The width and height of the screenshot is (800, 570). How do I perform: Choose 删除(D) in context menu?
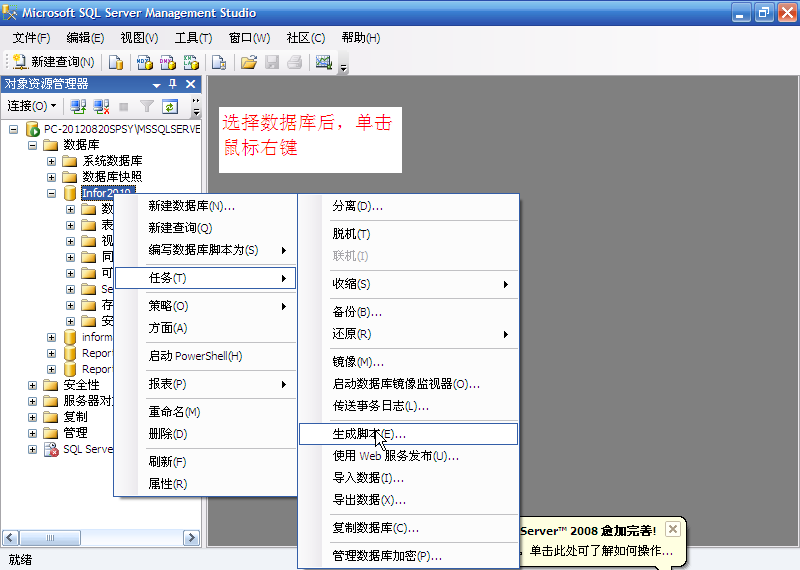[206, 434]
